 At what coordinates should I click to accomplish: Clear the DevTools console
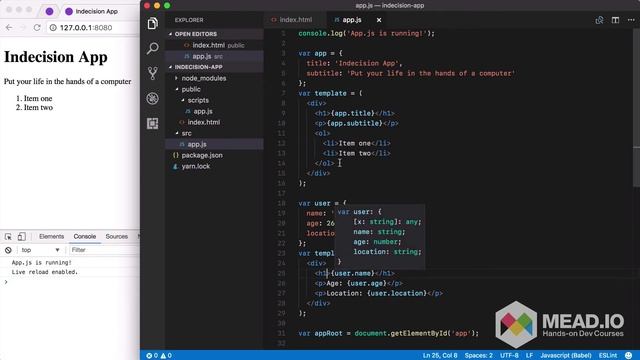tap(8, 250)
